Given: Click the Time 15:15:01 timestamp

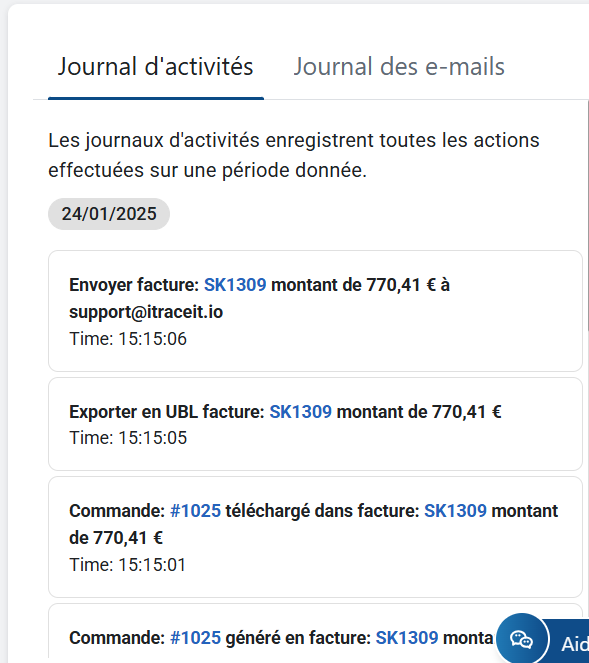Looking at the screenshot, I should [x=127, y=564].
